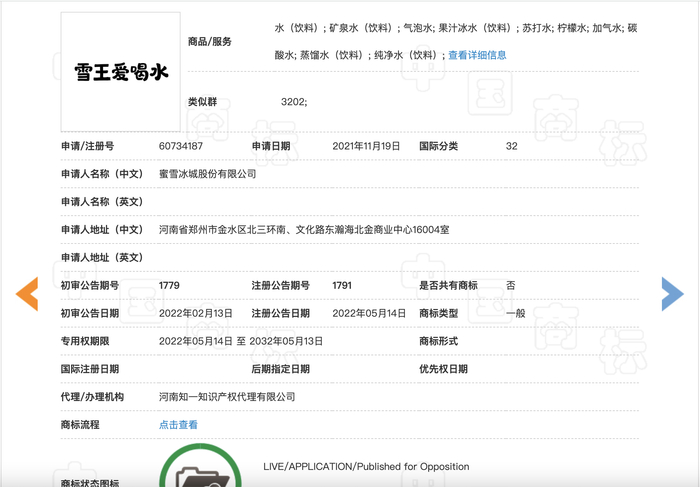Select shared trademark value 否

[x=511, y=285]
